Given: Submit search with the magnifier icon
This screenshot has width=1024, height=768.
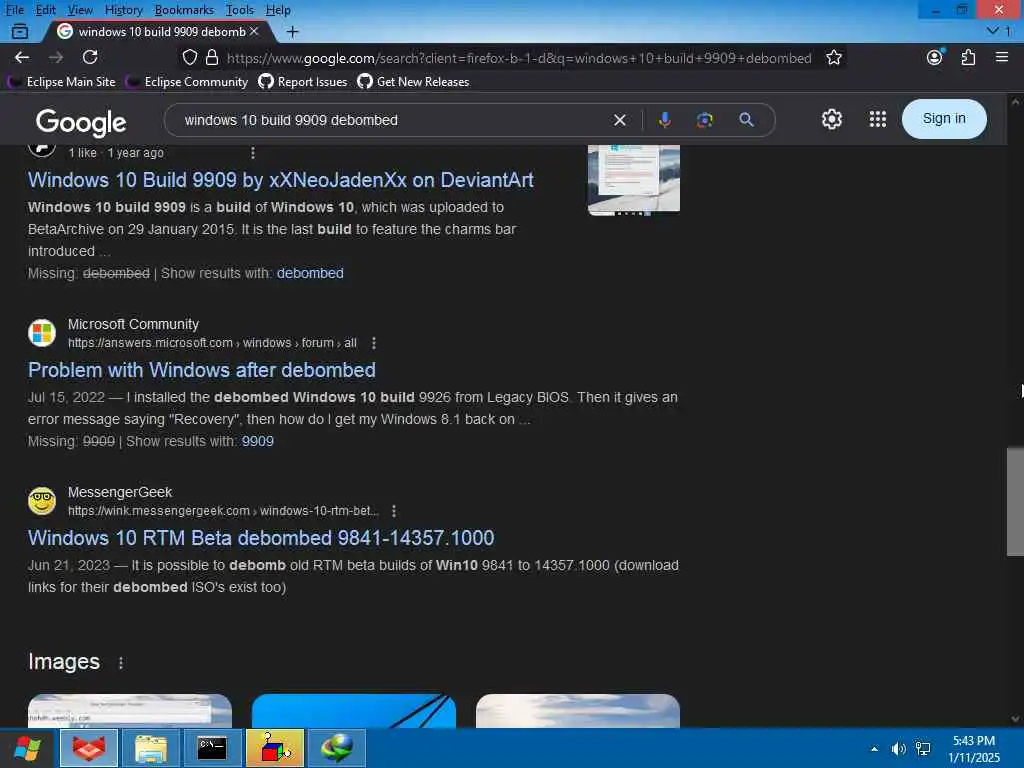Looking at the screenshot, I should click(x=746, y=120).
